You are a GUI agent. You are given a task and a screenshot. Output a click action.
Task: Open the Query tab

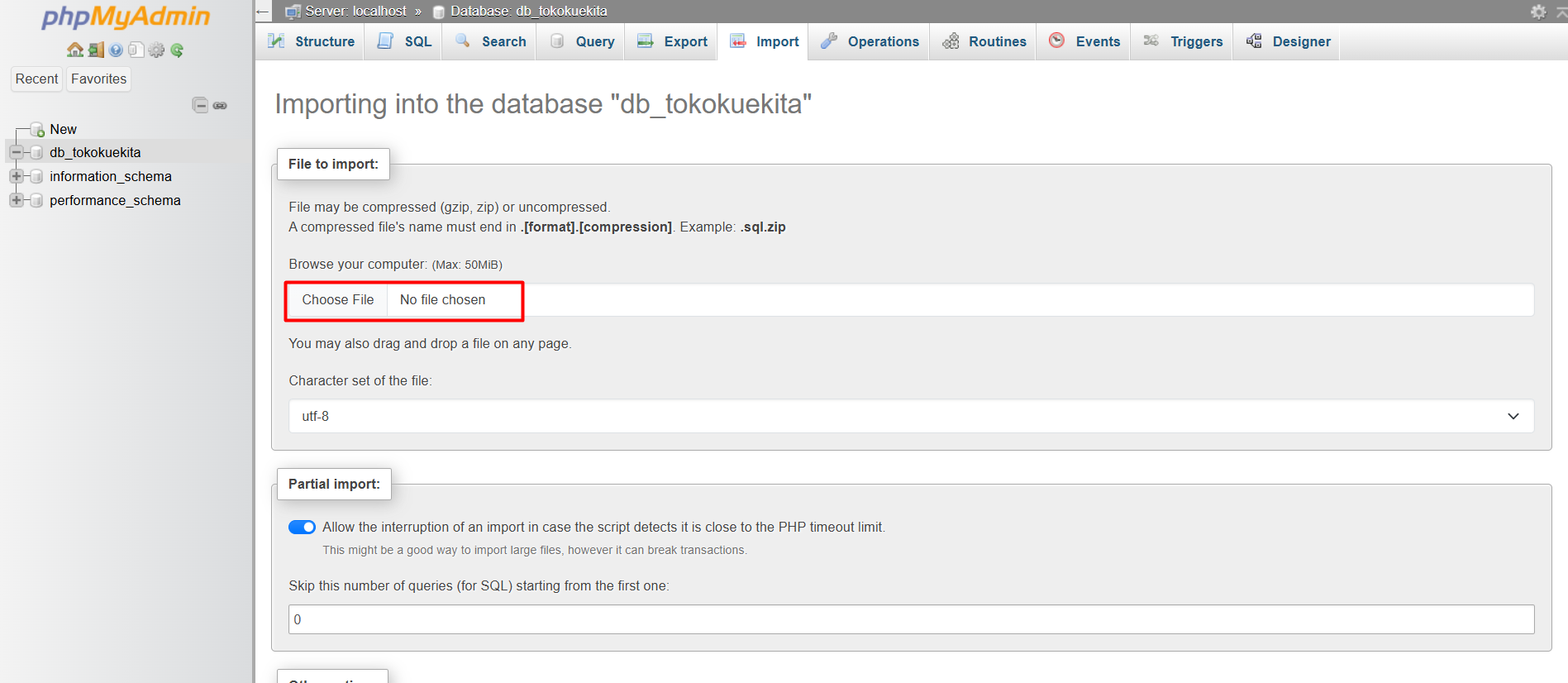582,41
